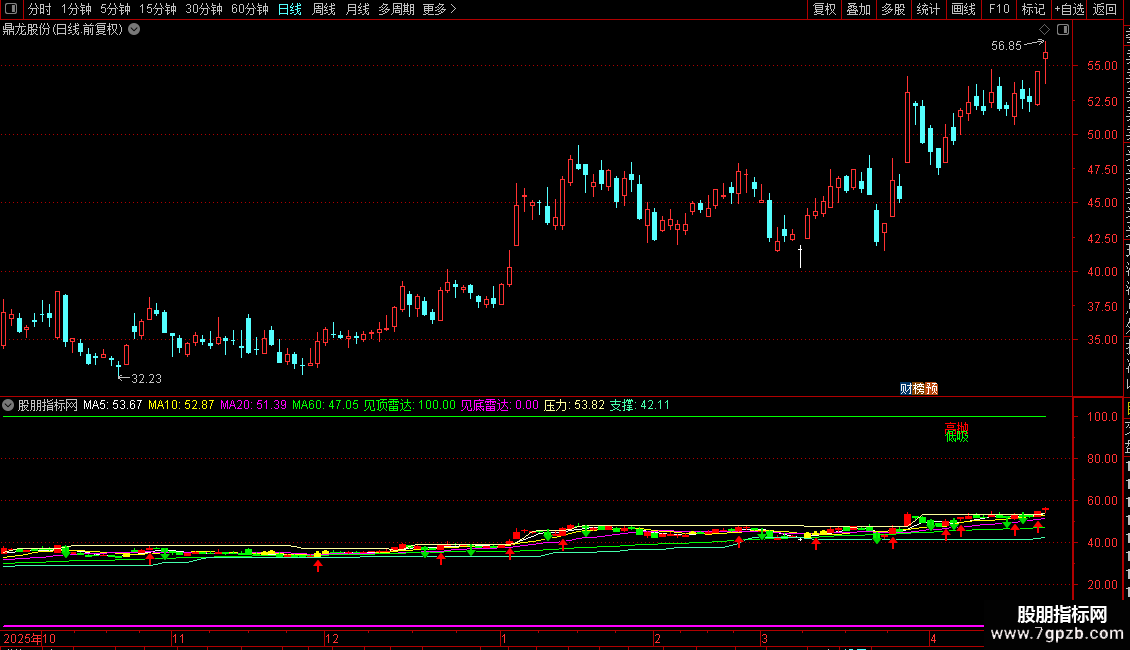Open the 分时 intraday view
This screenshot has width=1130, height=650.
(40, 9)
